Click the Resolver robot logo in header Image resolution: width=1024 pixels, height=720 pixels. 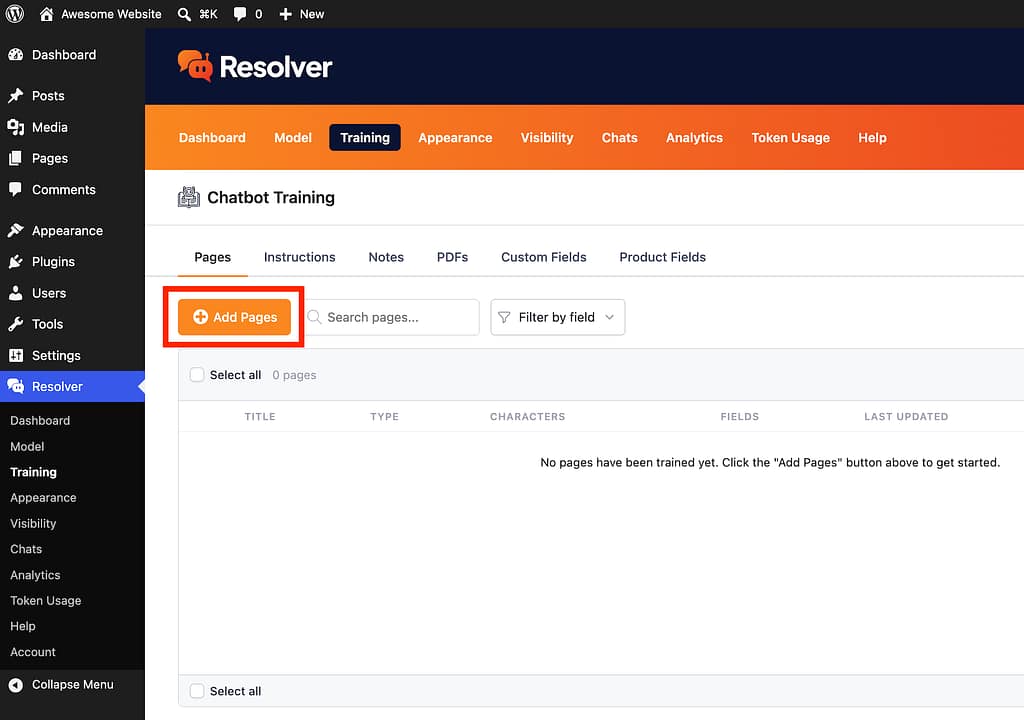(195, 66)
